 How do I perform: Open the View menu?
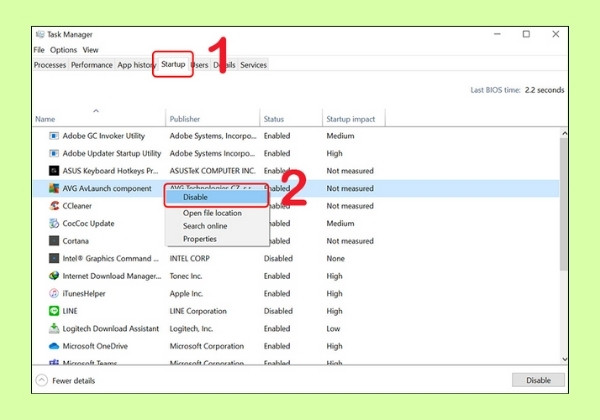[90, 50]
